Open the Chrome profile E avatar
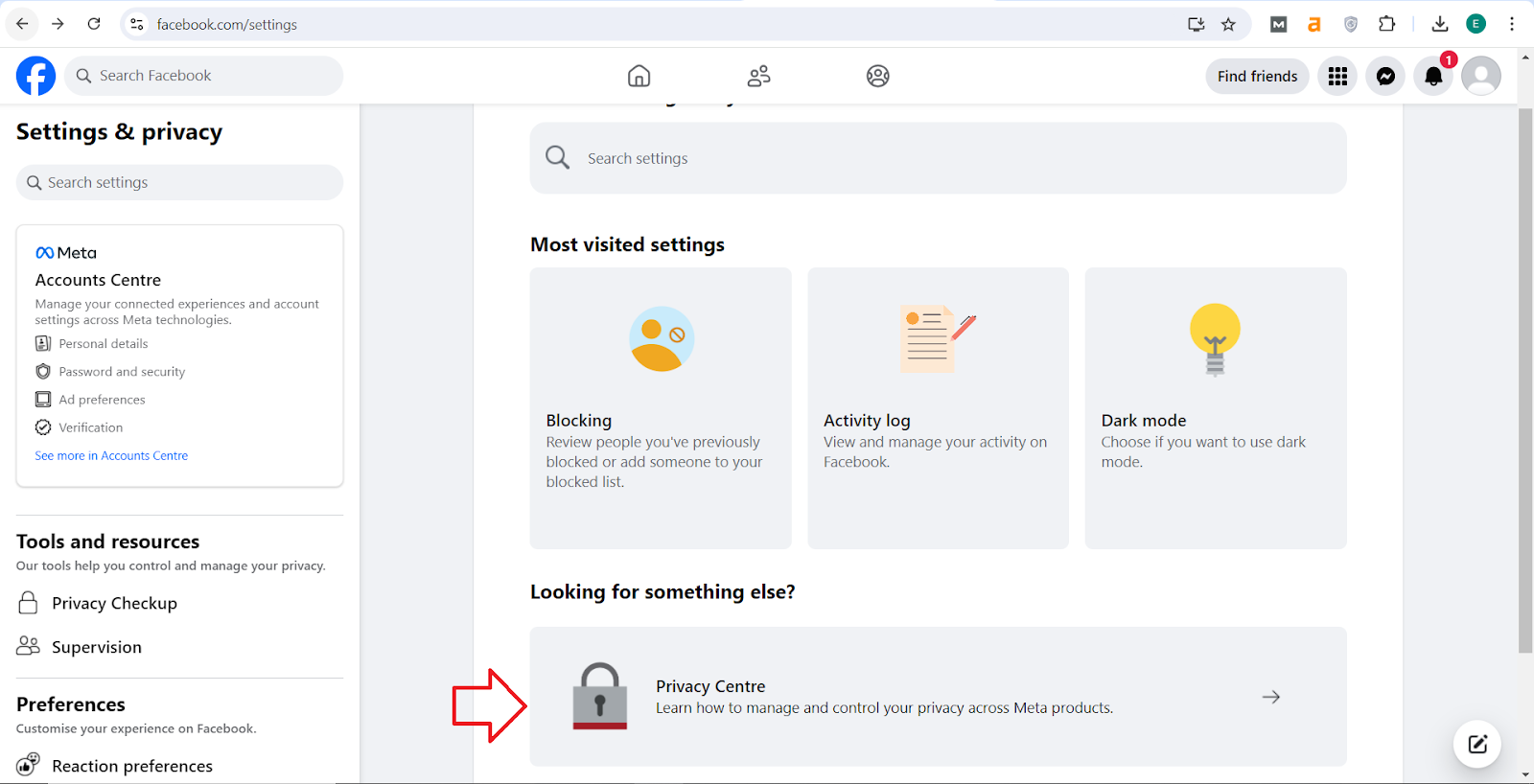The image size is (1534, 784). pos(1476,24)
